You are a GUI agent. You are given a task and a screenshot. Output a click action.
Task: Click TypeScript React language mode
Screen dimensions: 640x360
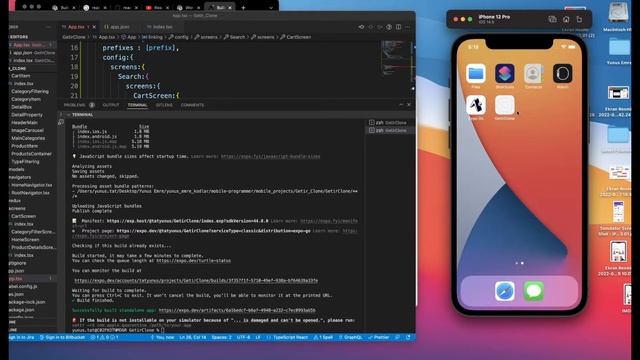tap(291, 338)
